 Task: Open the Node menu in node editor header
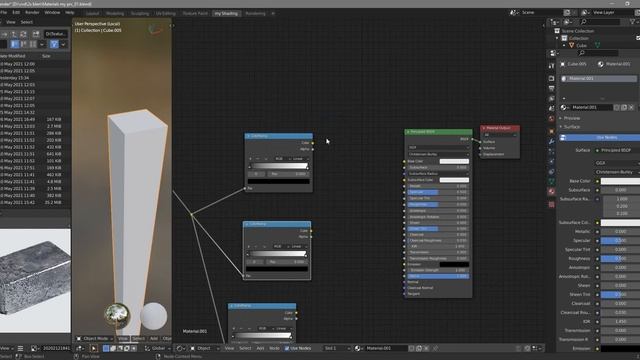tap(274, 348)
